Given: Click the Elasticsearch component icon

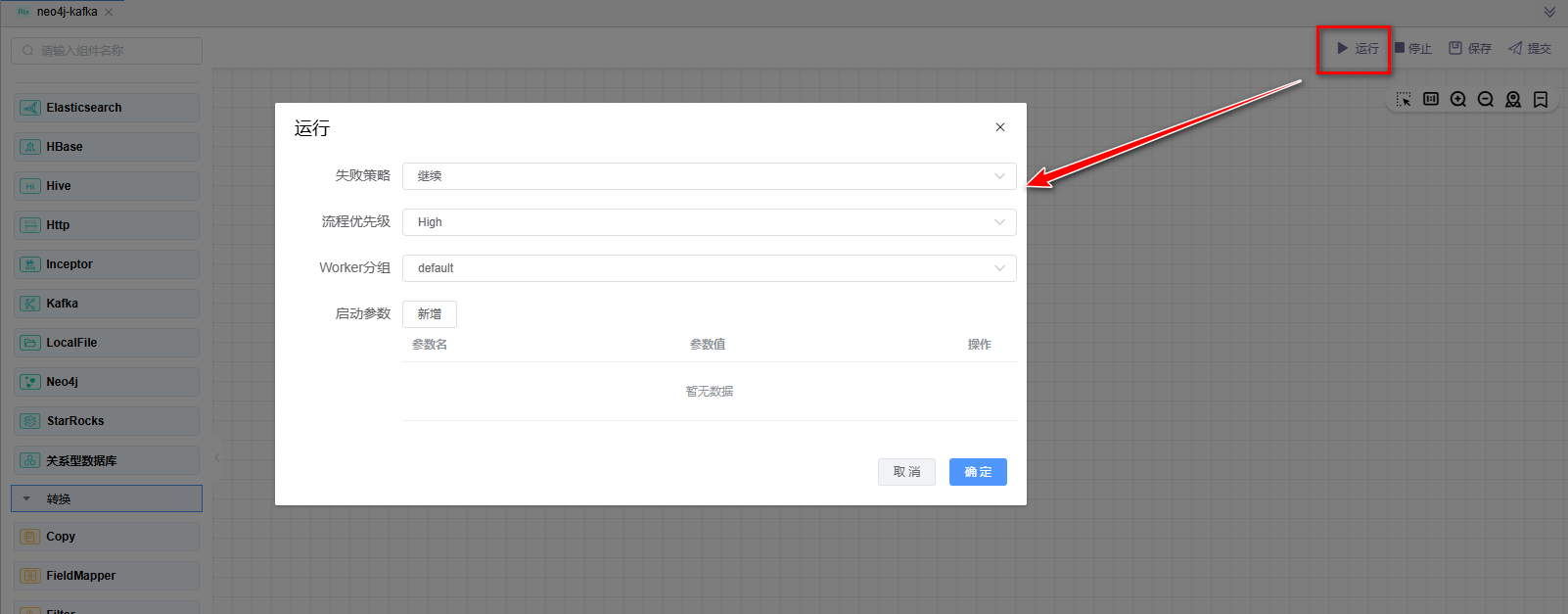Looking at the screenshot, I should pos(30,108).
